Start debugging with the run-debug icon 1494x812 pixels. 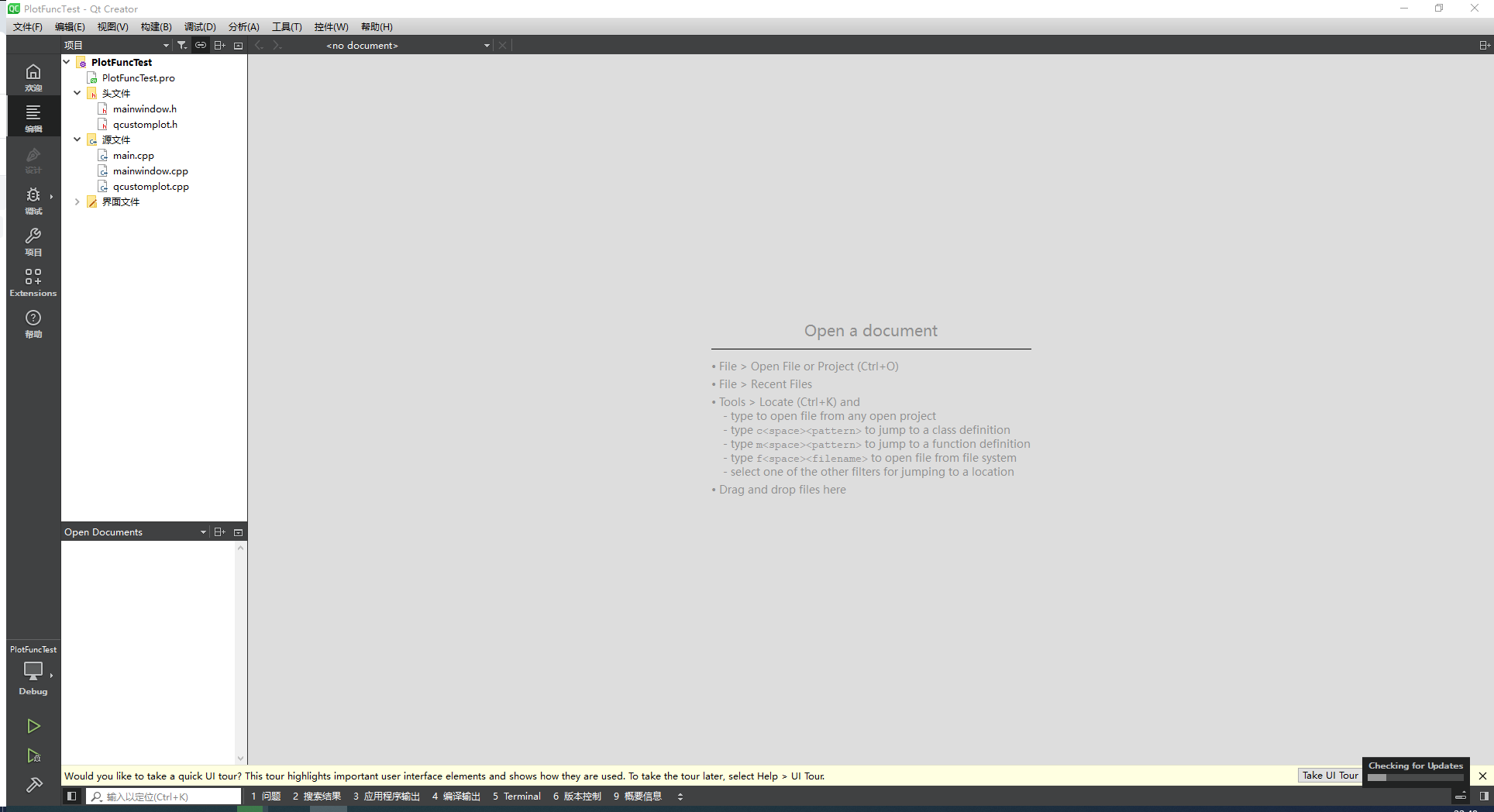point(33,756)
